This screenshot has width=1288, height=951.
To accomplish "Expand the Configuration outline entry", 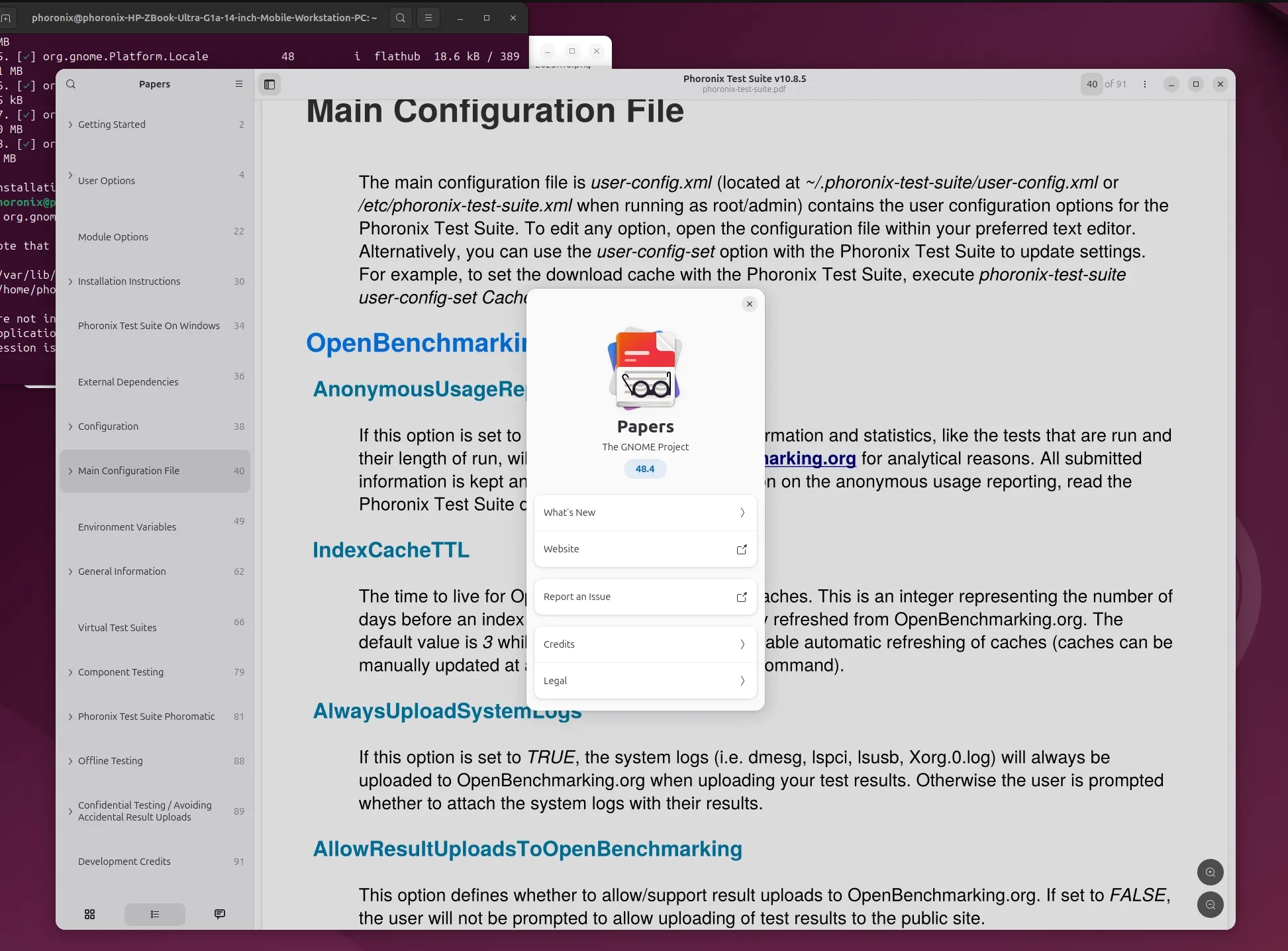I will (71, 426).
